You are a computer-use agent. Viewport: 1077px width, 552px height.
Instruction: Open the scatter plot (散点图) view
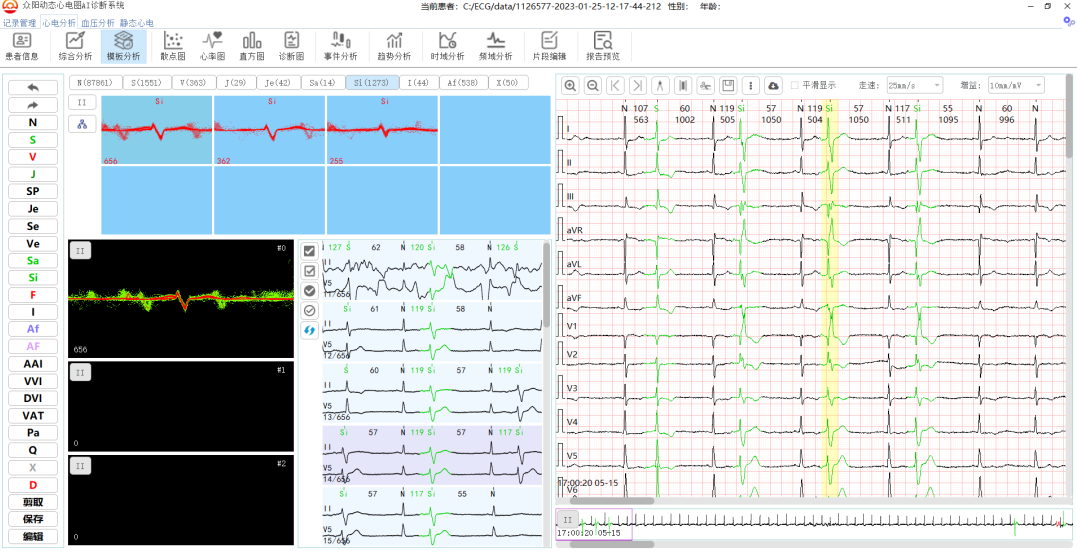173,46
